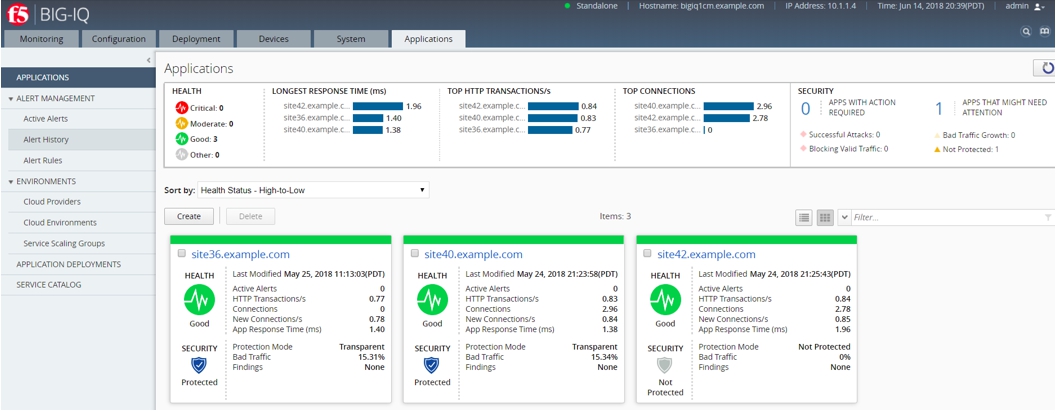This screenshot has height=414, width=1056.
Task: Open the help book icon
Action: click(x=1044, y=32)
